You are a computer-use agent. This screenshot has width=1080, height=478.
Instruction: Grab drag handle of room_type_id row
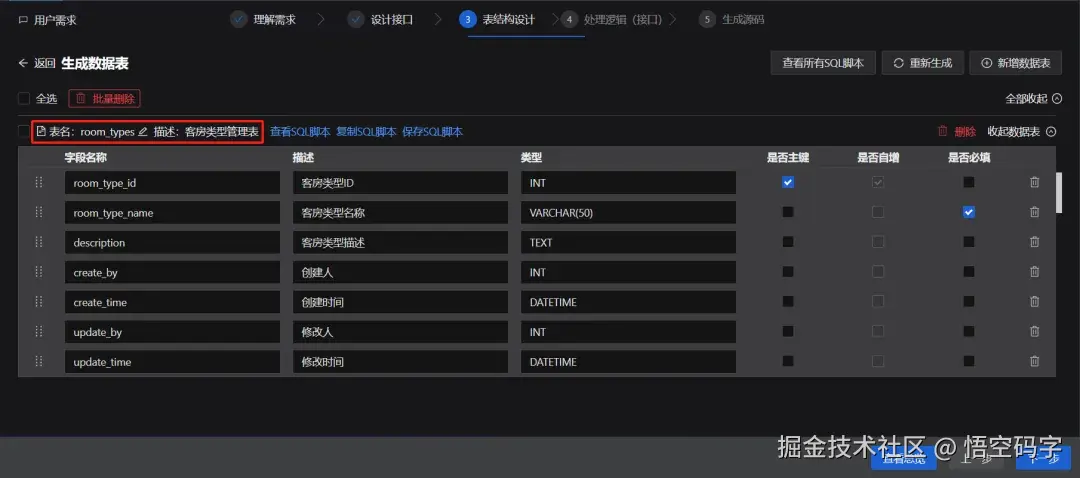(x=39, y=183)
